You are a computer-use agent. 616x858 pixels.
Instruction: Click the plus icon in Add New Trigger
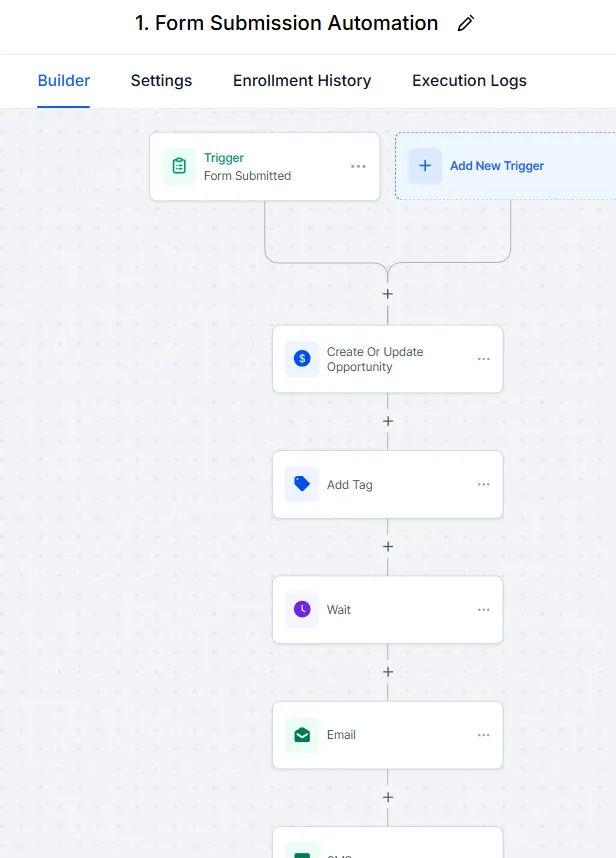(424, 166)
